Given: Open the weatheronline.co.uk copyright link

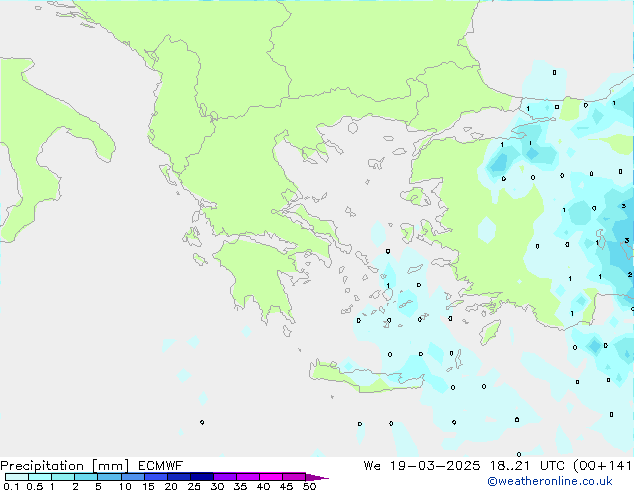Looking at the screenshot, I should [550, 481].
